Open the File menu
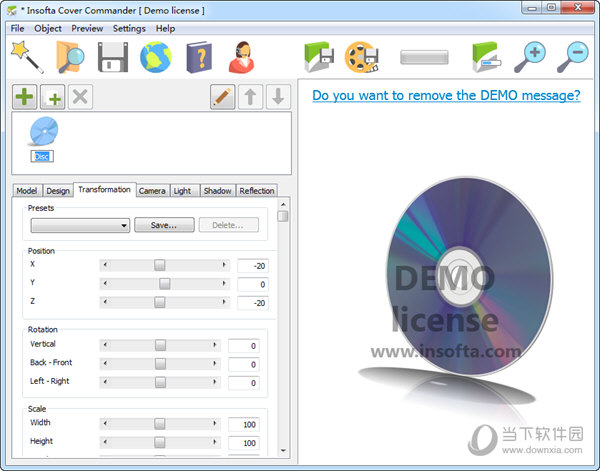Image resolution: width=600 pixels, height=471 pixels. pos(17,28)
